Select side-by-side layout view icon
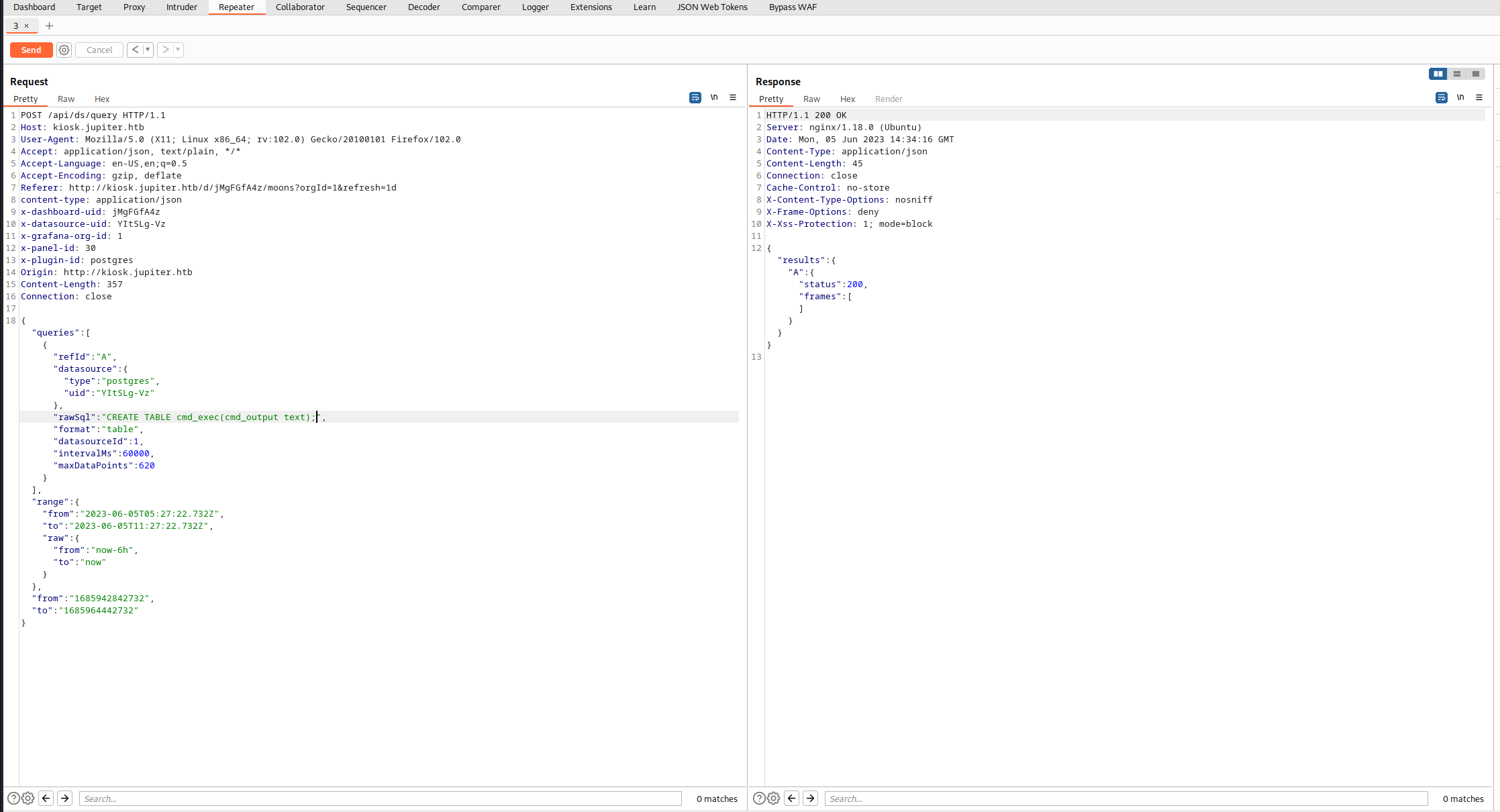Screen dimensions: 1500x812 coord(1438,74)
